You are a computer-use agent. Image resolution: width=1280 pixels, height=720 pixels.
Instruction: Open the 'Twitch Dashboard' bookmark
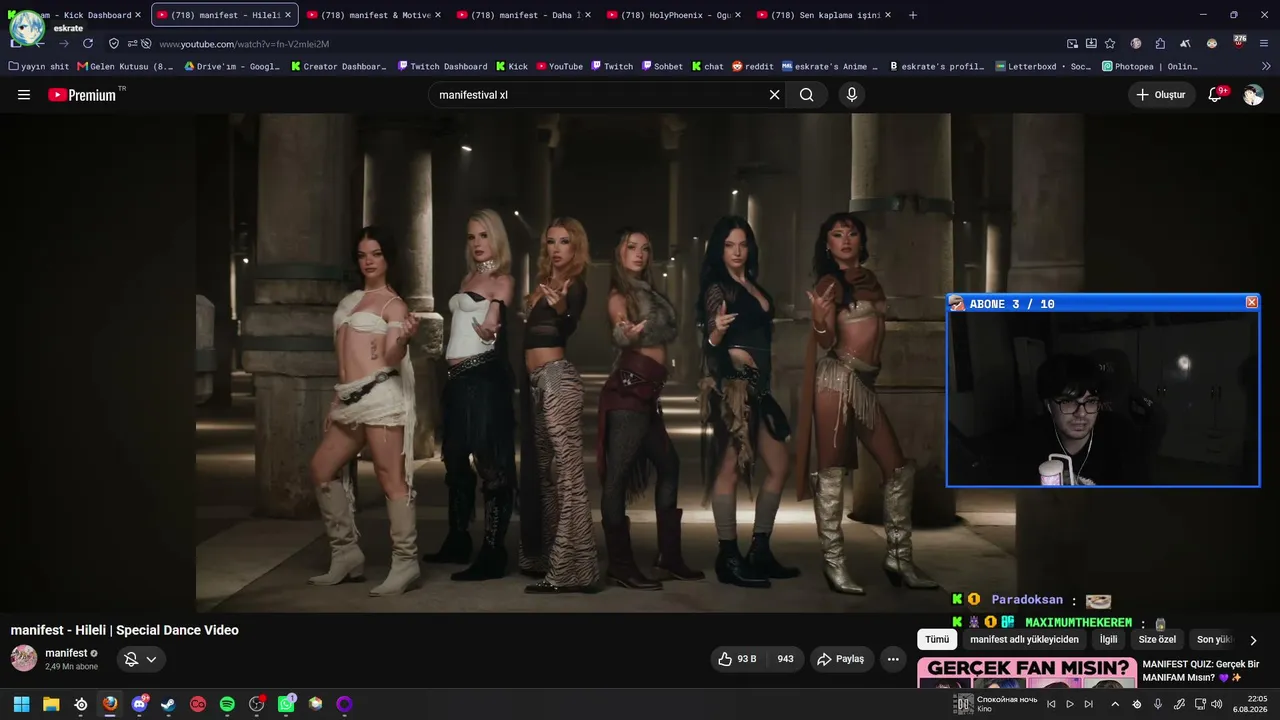click(442, 66)
